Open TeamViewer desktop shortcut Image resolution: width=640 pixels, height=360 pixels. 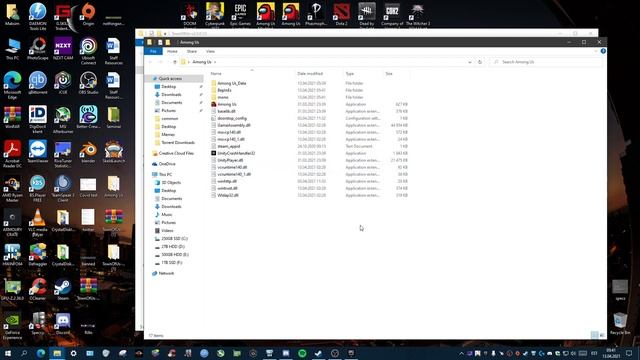click(x=38, y=152)
